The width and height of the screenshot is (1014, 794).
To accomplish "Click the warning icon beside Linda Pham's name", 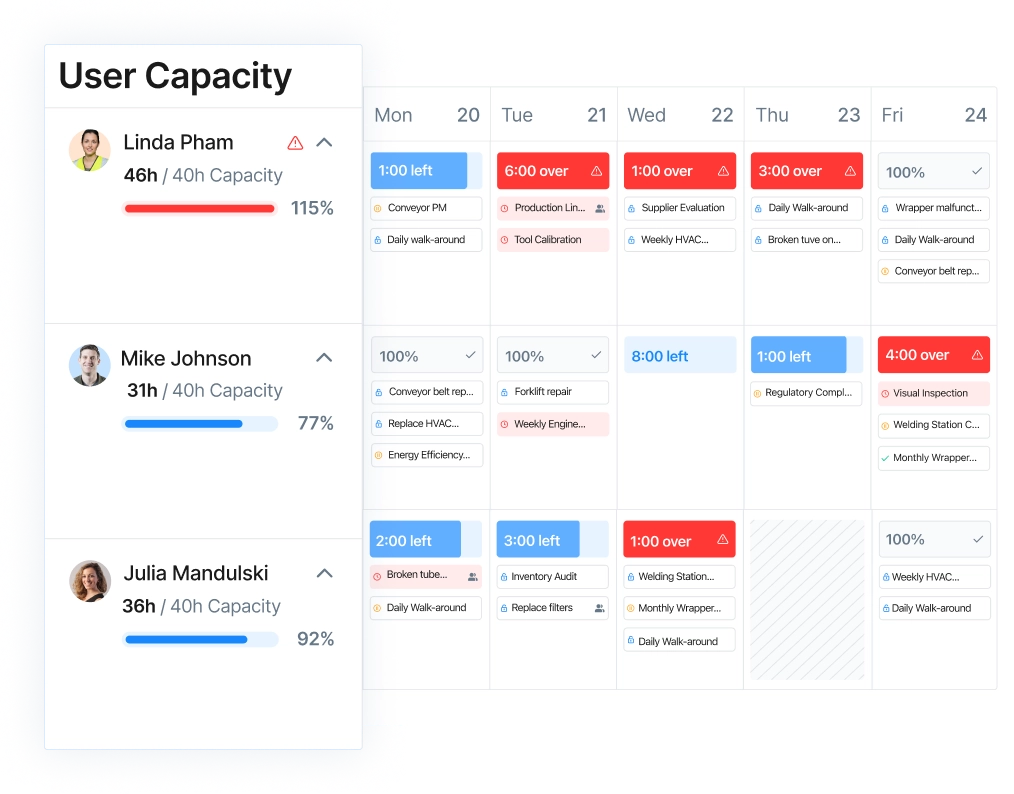I will pos(295,142).
